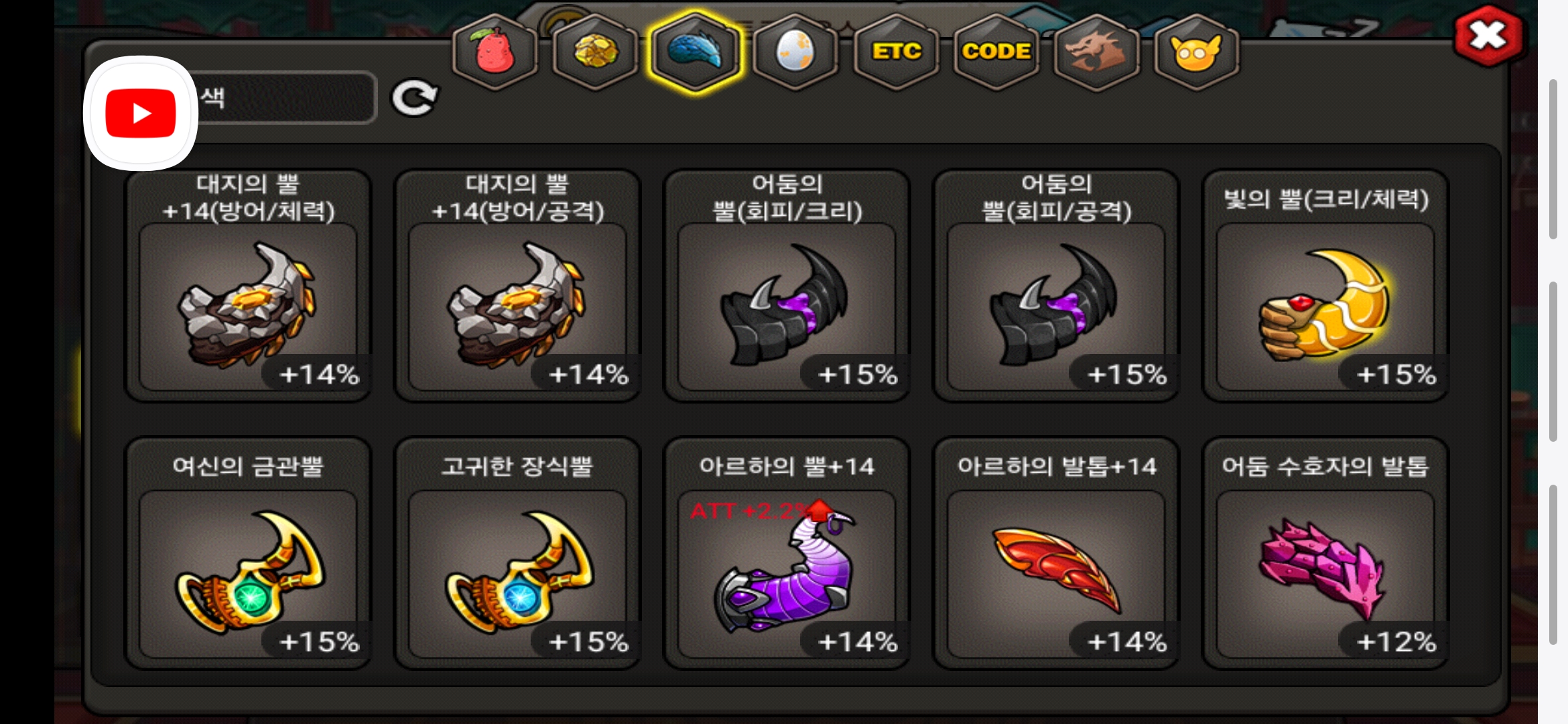Open the yellow cat face tab
The image size is (1568, 724).
1196,52
